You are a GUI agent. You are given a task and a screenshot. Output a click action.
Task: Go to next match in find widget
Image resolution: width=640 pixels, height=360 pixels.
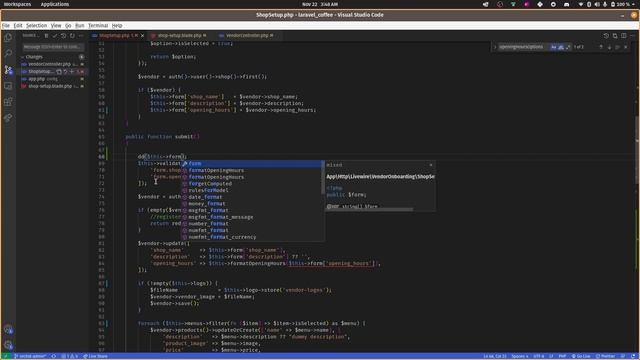(x=609, y=47)
